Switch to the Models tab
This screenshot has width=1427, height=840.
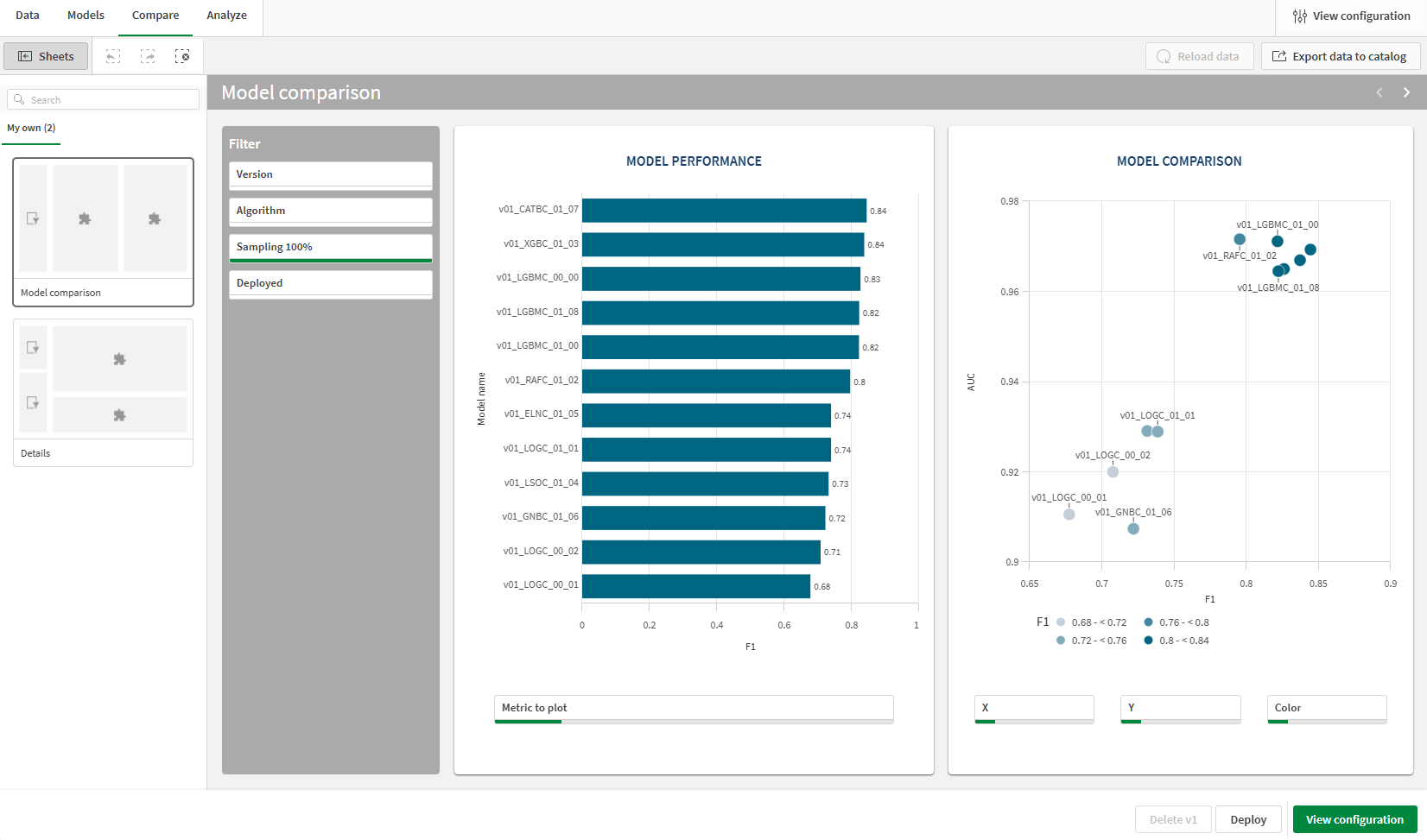86,15
